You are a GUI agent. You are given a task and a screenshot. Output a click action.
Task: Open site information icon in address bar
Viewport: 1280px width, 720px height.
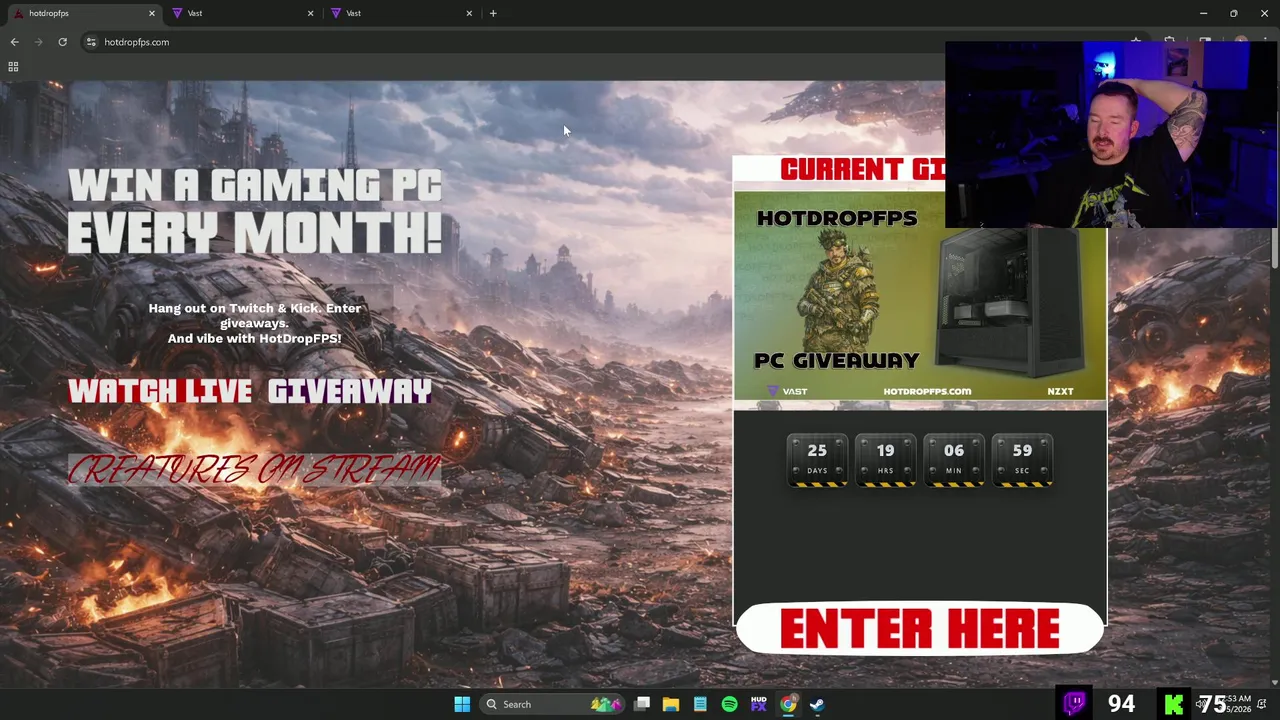coord(91,42)
